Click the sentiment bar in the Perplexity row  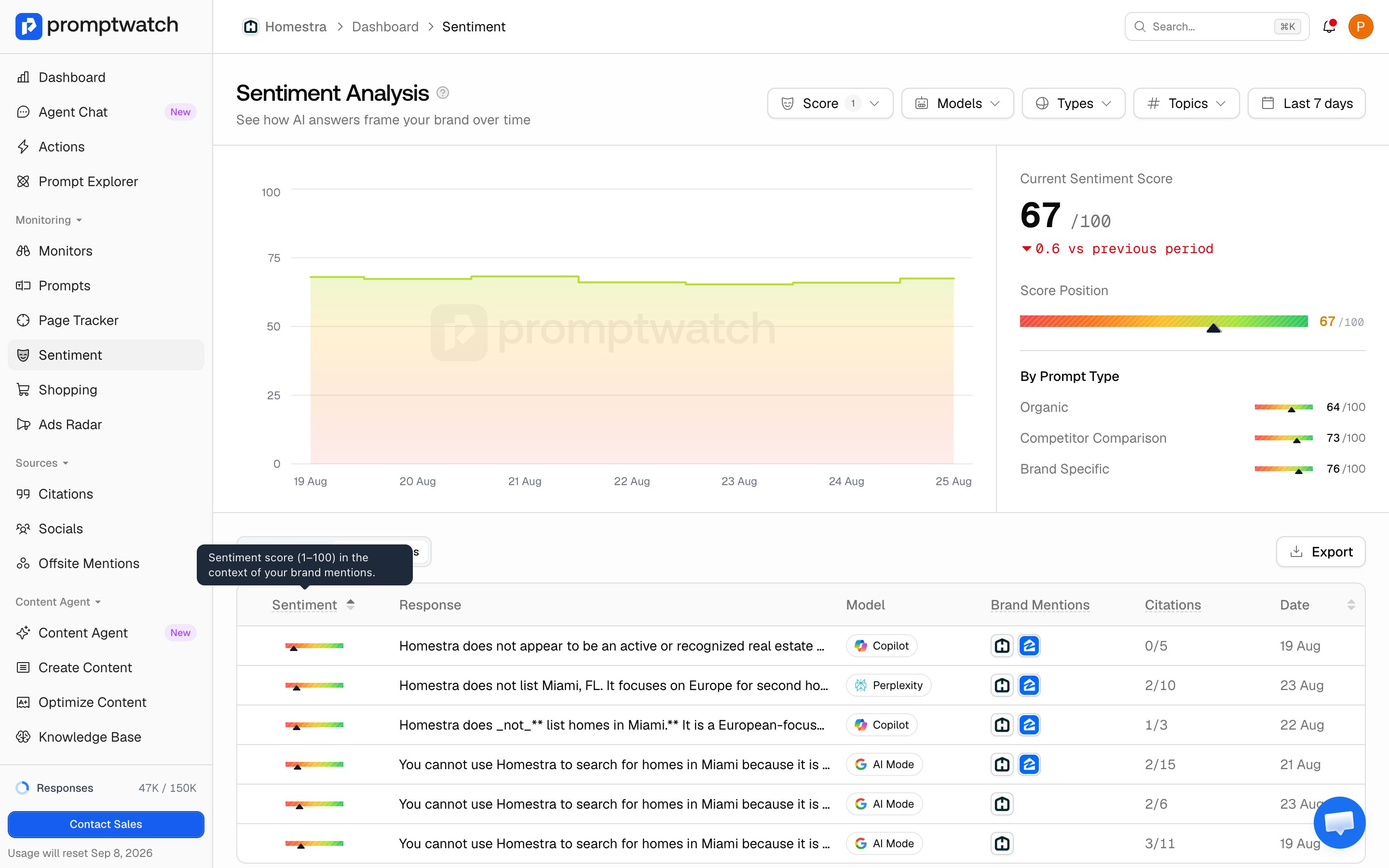tap(314, 685)
